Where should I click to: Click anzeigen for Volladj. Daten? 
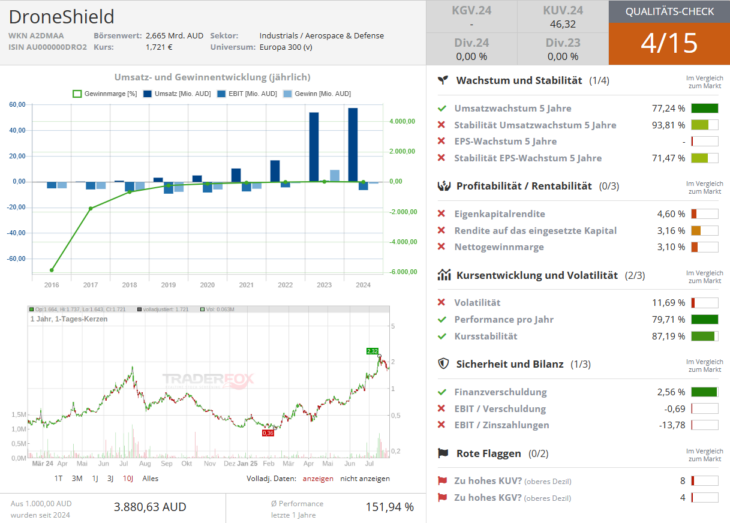[x=318, y=478]
